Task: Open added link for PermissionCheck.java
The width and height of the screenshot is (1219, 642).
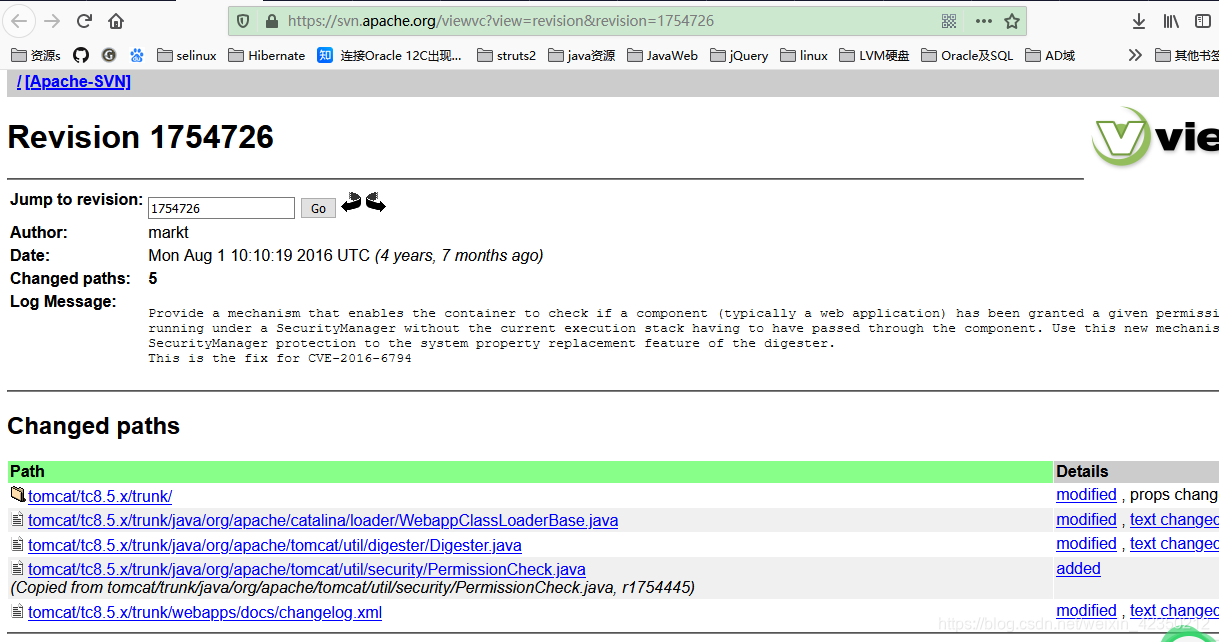Action: click(x=1078, y=568)
